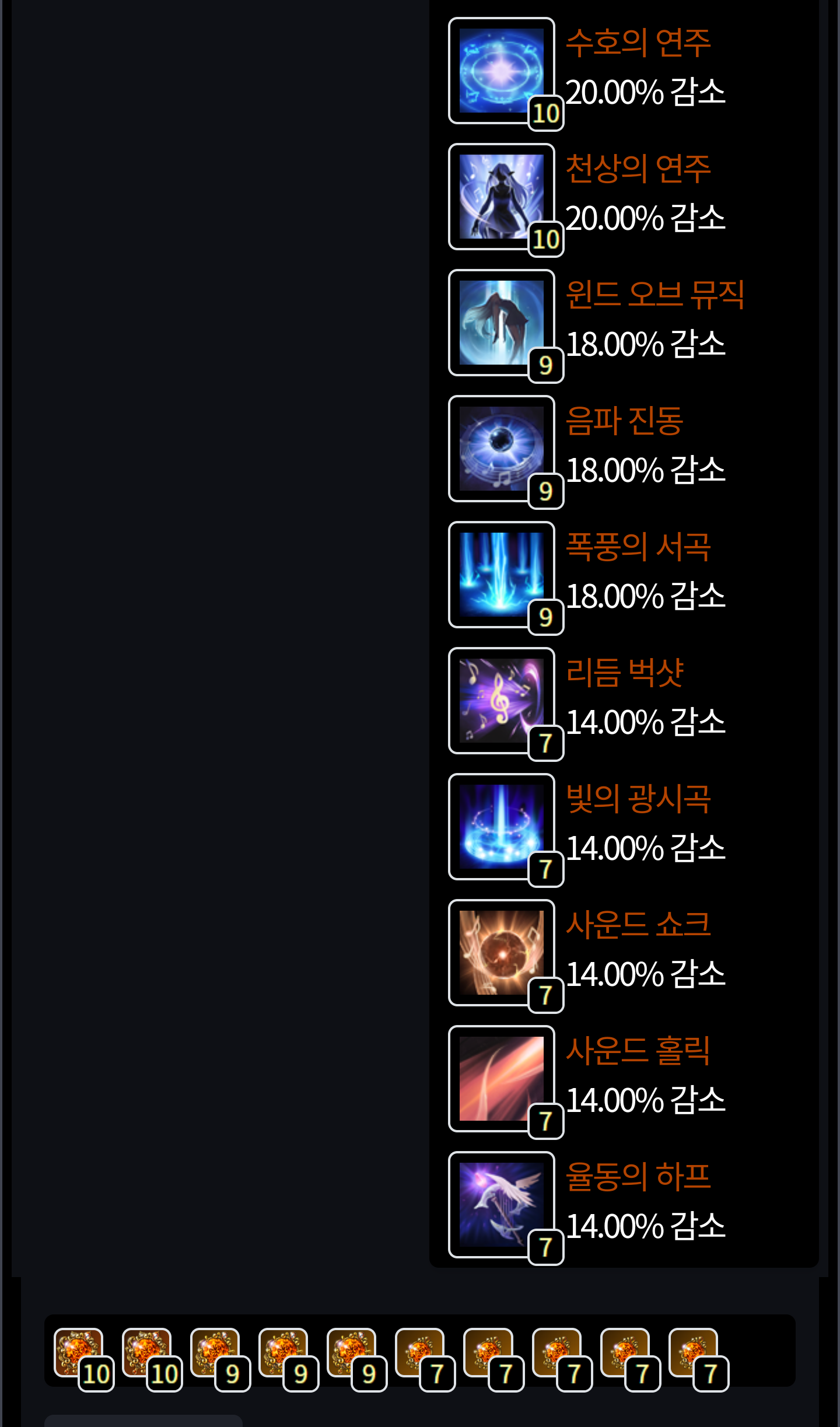
Task: Click the 사운드 홀릭 skill icon
Action: coord(502,1079)
